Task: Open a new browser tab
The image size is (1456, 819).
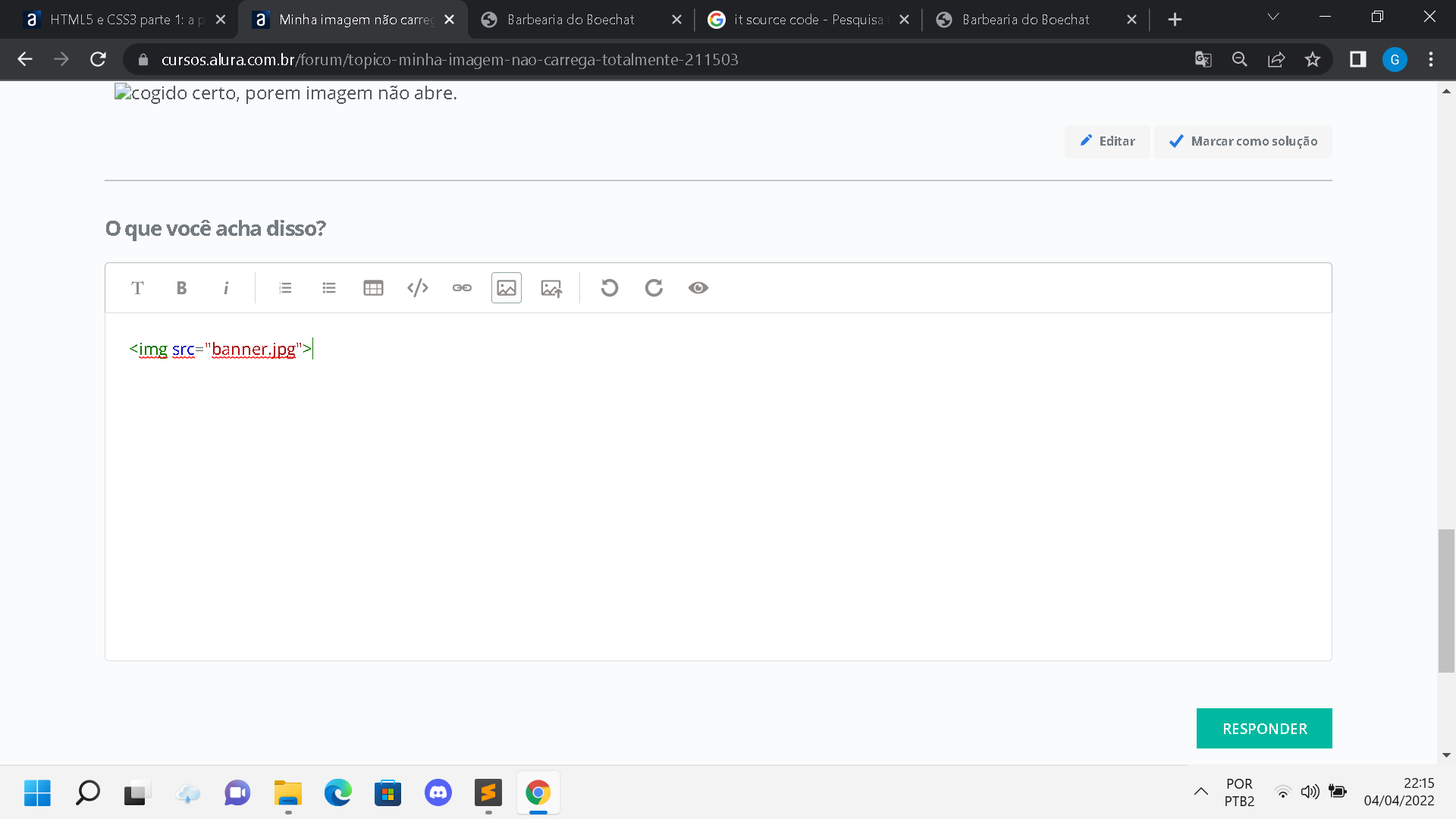Action: [1175, 20]
